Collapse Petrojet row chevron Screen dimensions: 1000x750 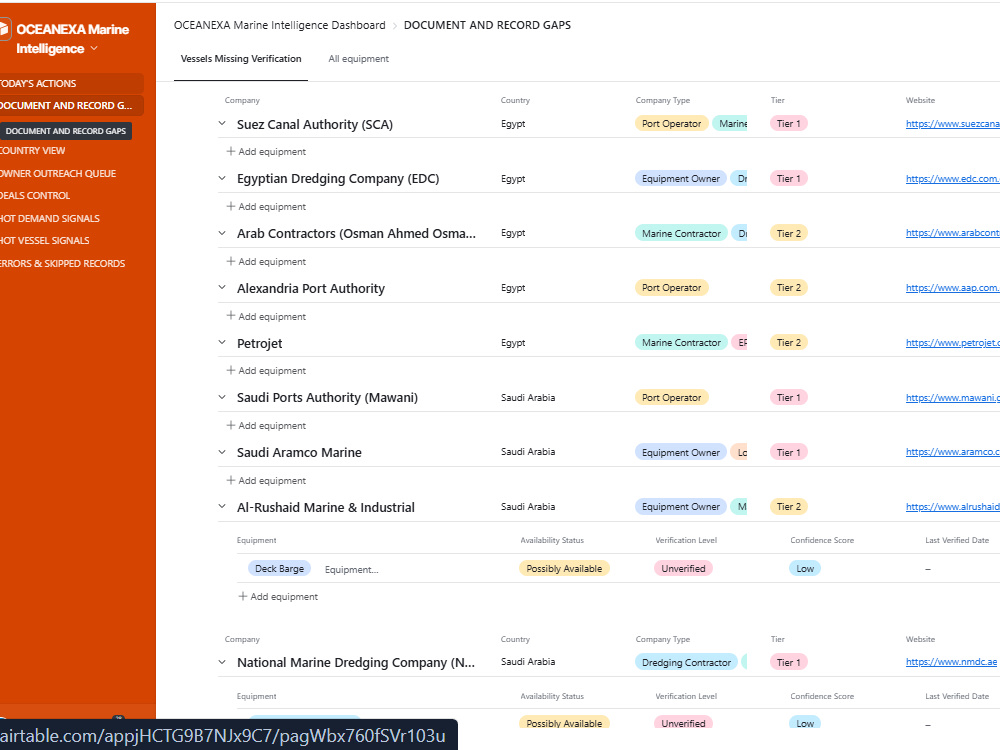[222, 342]
